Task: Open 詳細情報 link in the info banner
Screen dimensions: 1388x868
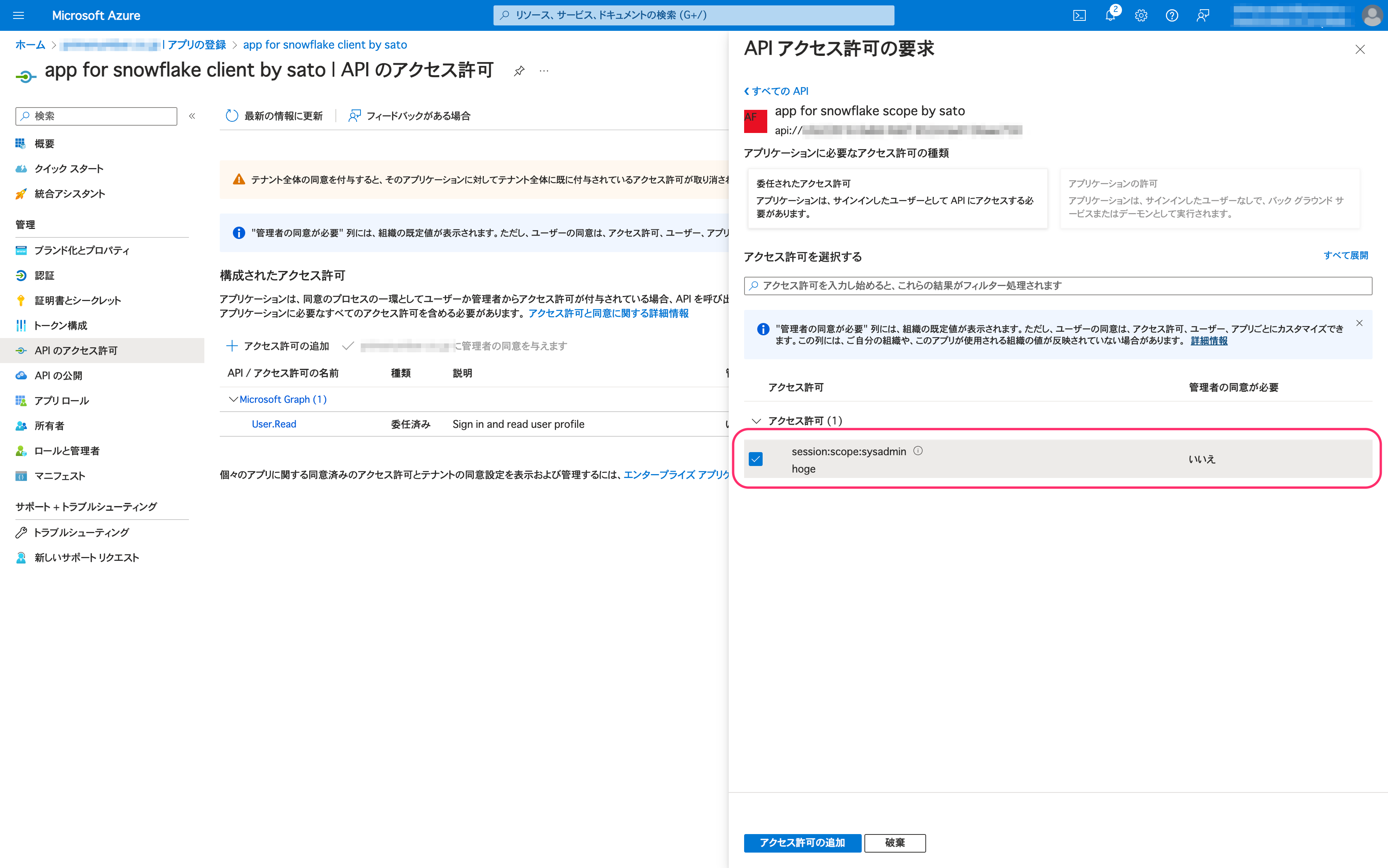Action: pyautogui.click(x=1209, y=340)
